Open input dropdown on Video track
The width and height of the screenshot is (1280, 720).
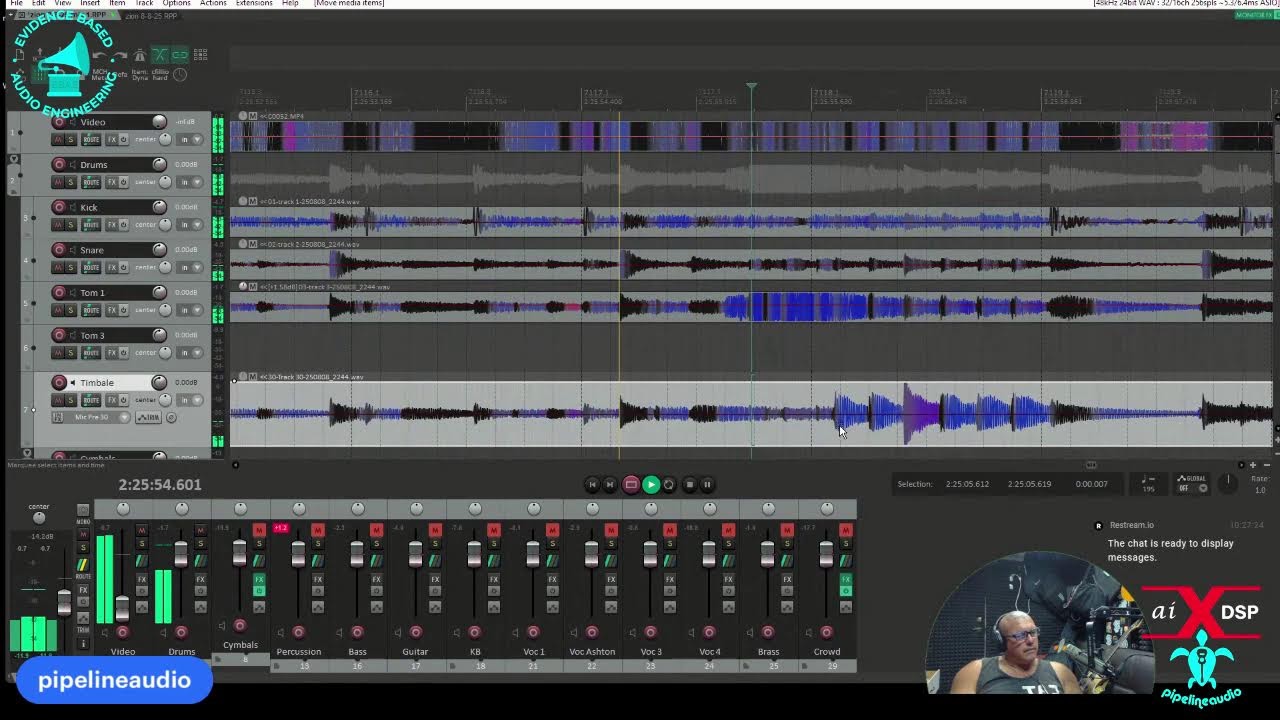190,139
